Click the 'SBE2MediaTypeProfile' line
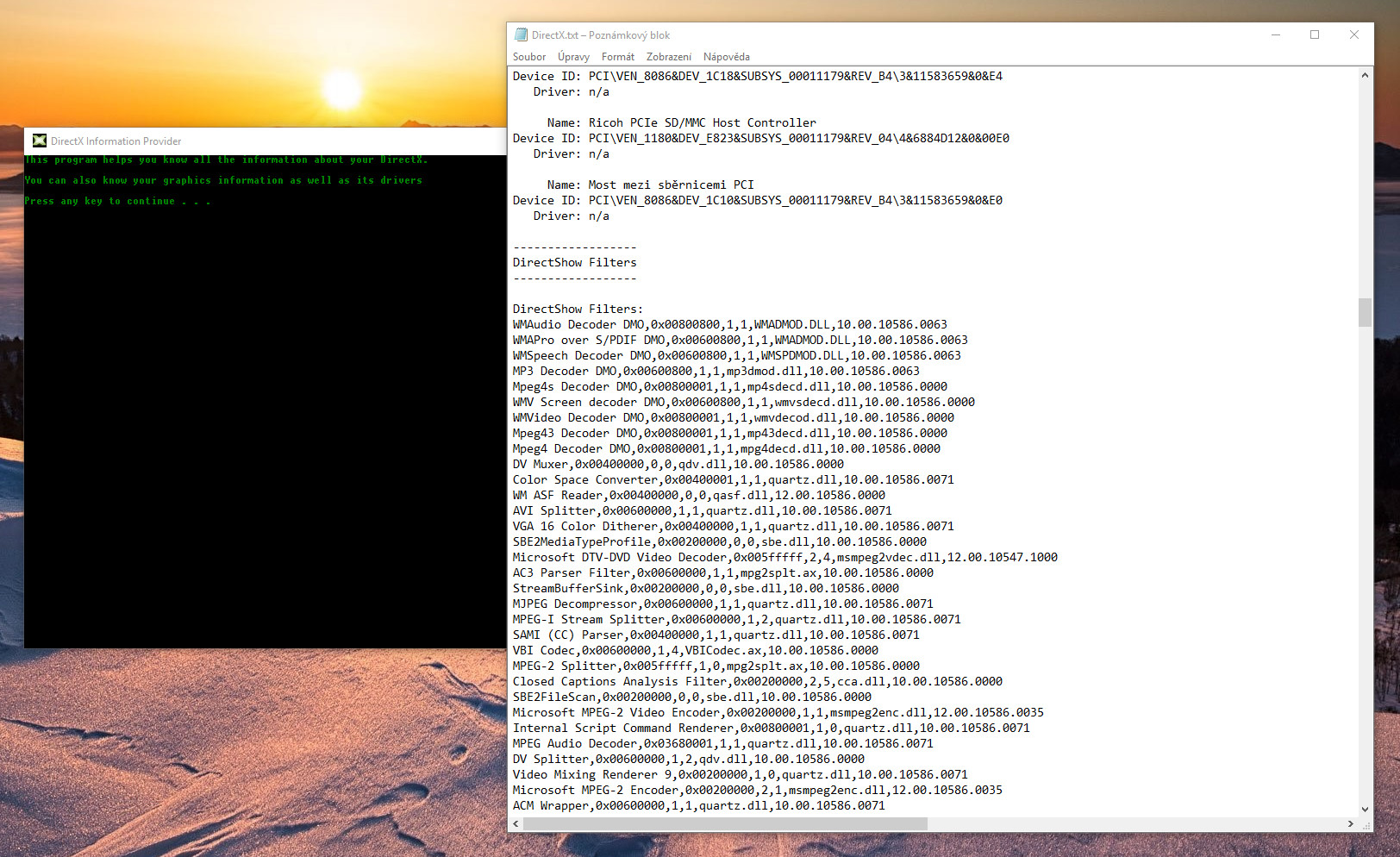1400x857 pixels. [719, 541]
